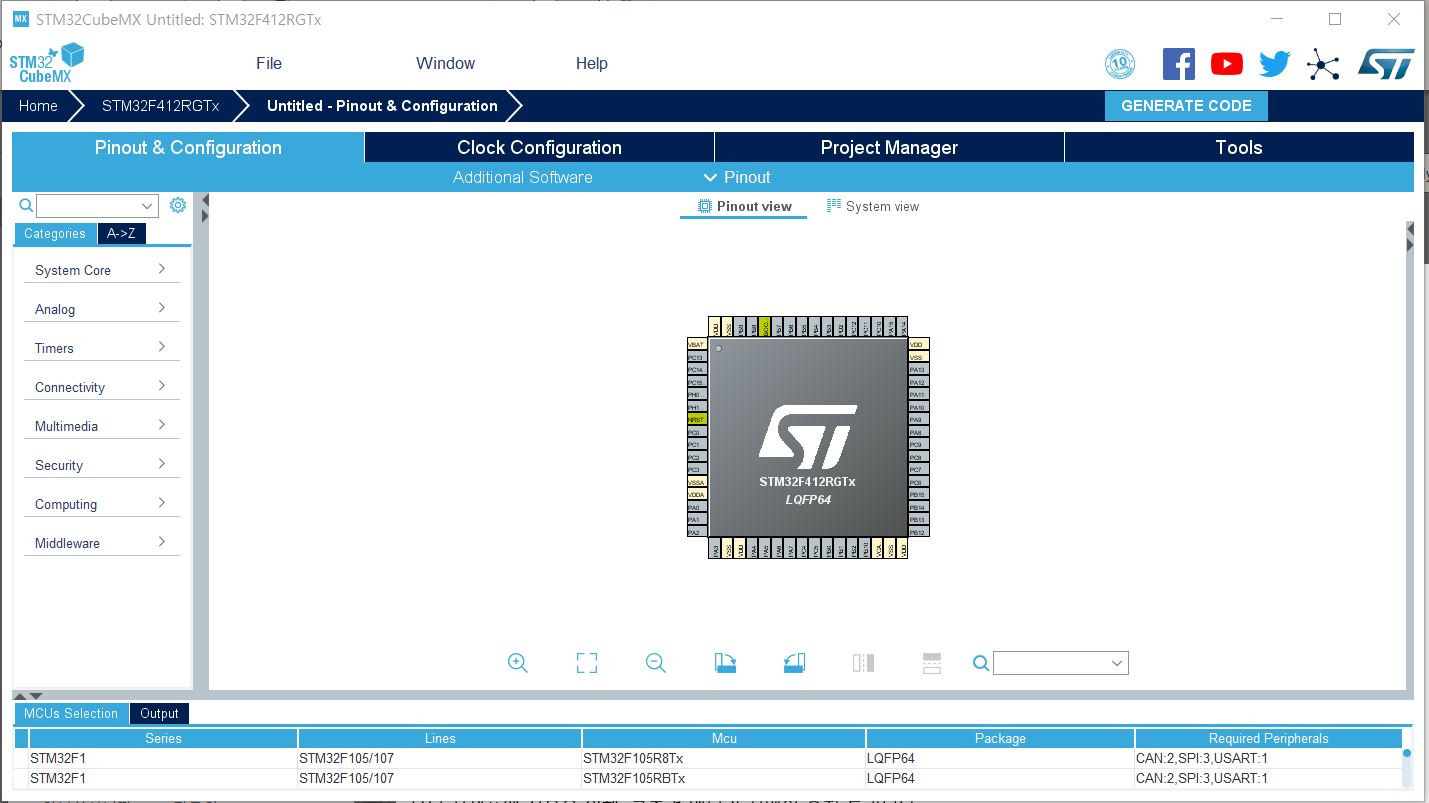Open the File menu

(269, 63)
